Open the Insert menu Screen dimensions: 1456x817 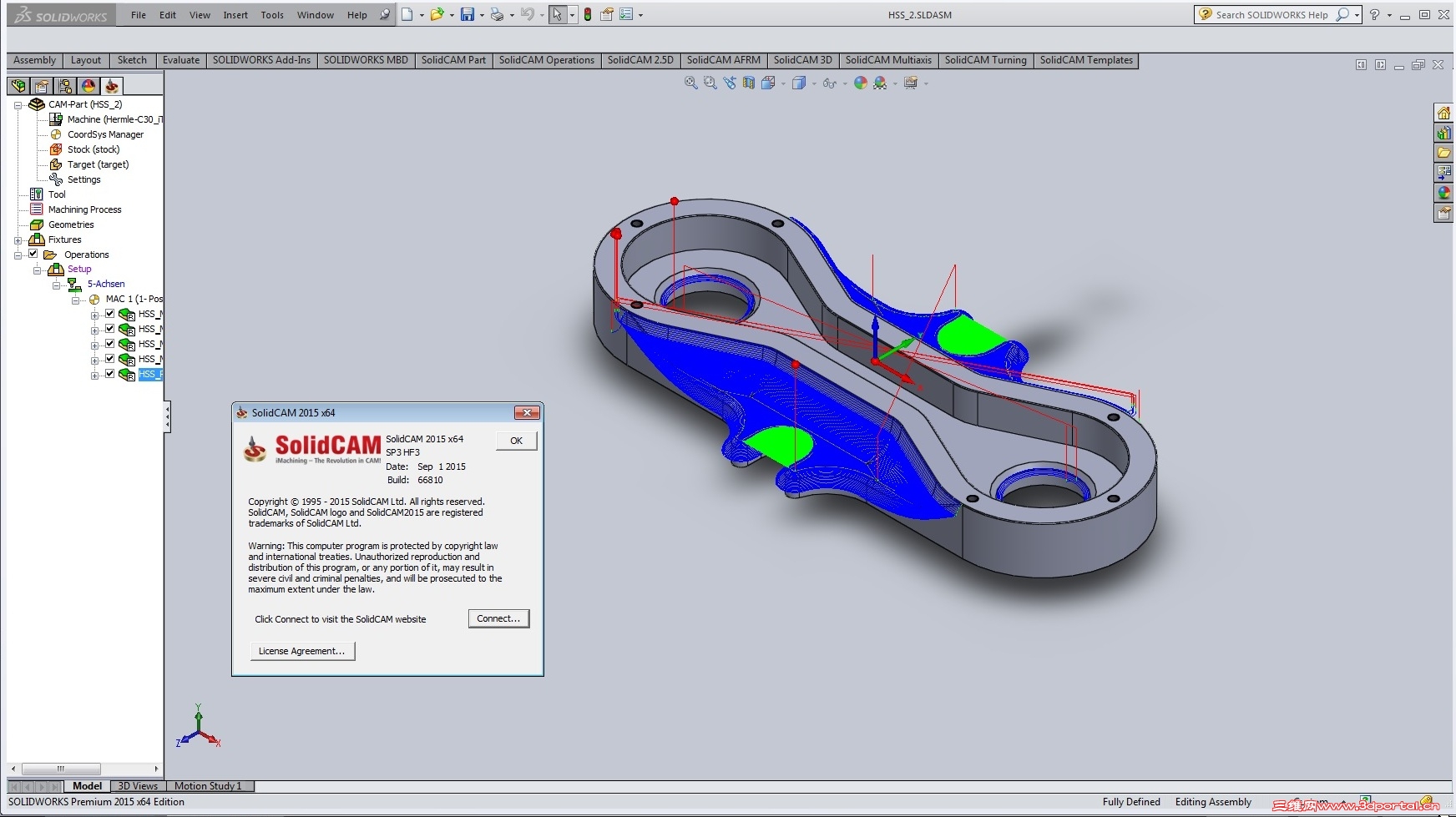point(235,15)
